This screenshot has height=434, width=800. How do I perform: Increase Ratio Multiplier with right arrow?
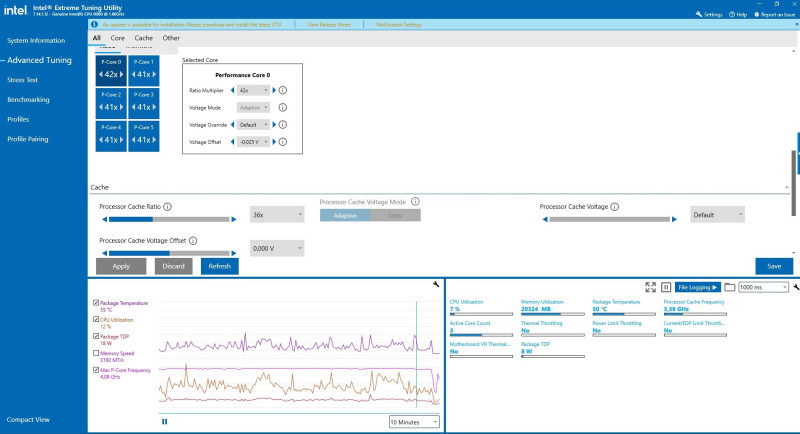pyautogui.click(x=274, y=90)
